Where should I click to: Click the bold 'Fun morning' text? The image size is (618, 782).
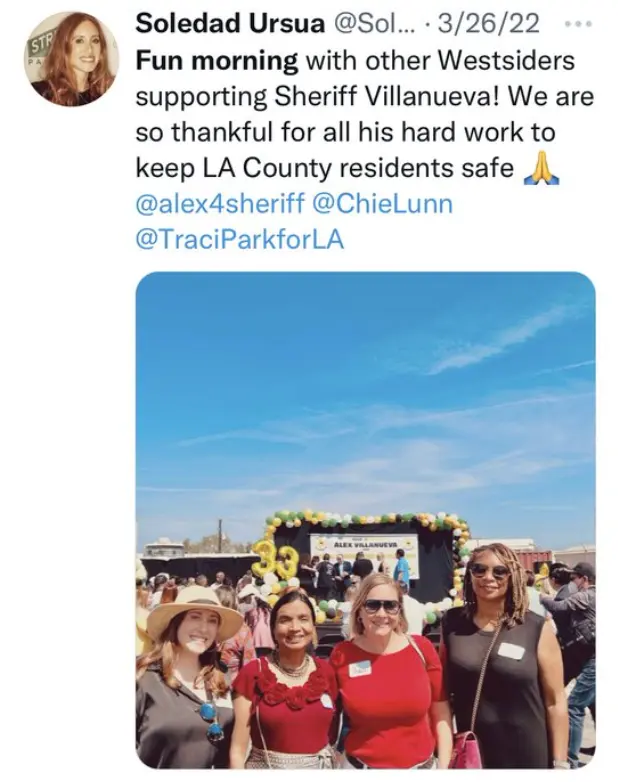coord(217,61)
